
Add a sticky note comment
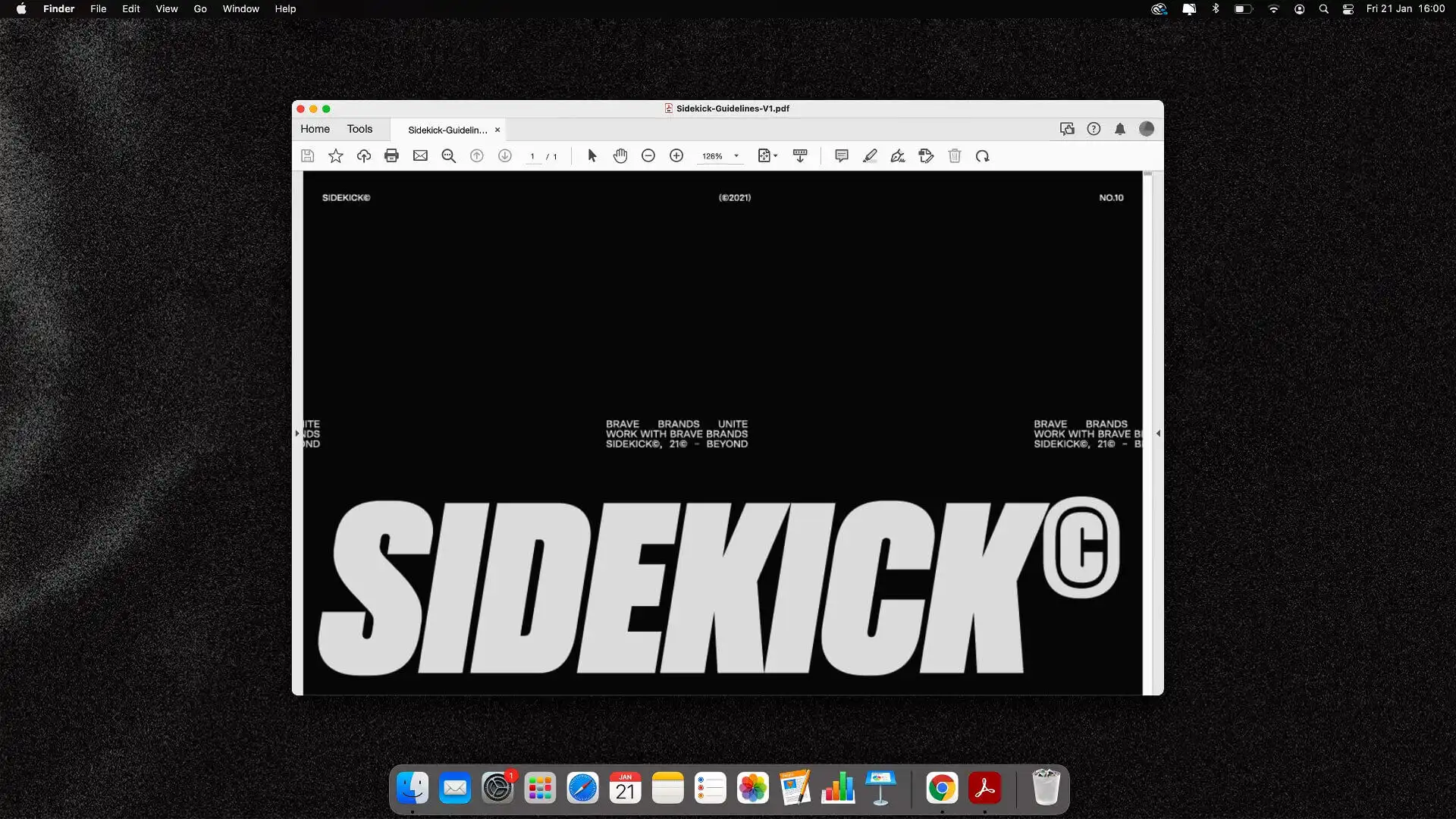tap(842, 156)
